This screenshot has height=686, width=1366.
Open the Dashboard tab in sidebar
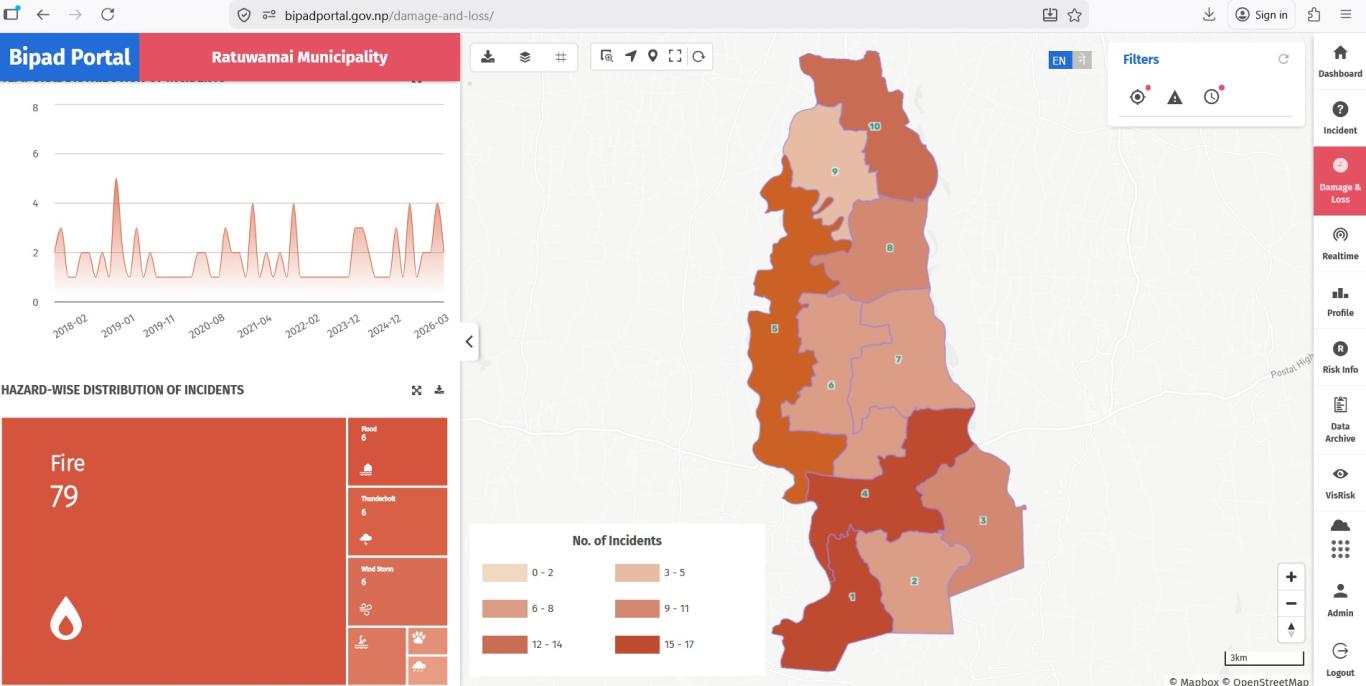tap(1340, 61)
